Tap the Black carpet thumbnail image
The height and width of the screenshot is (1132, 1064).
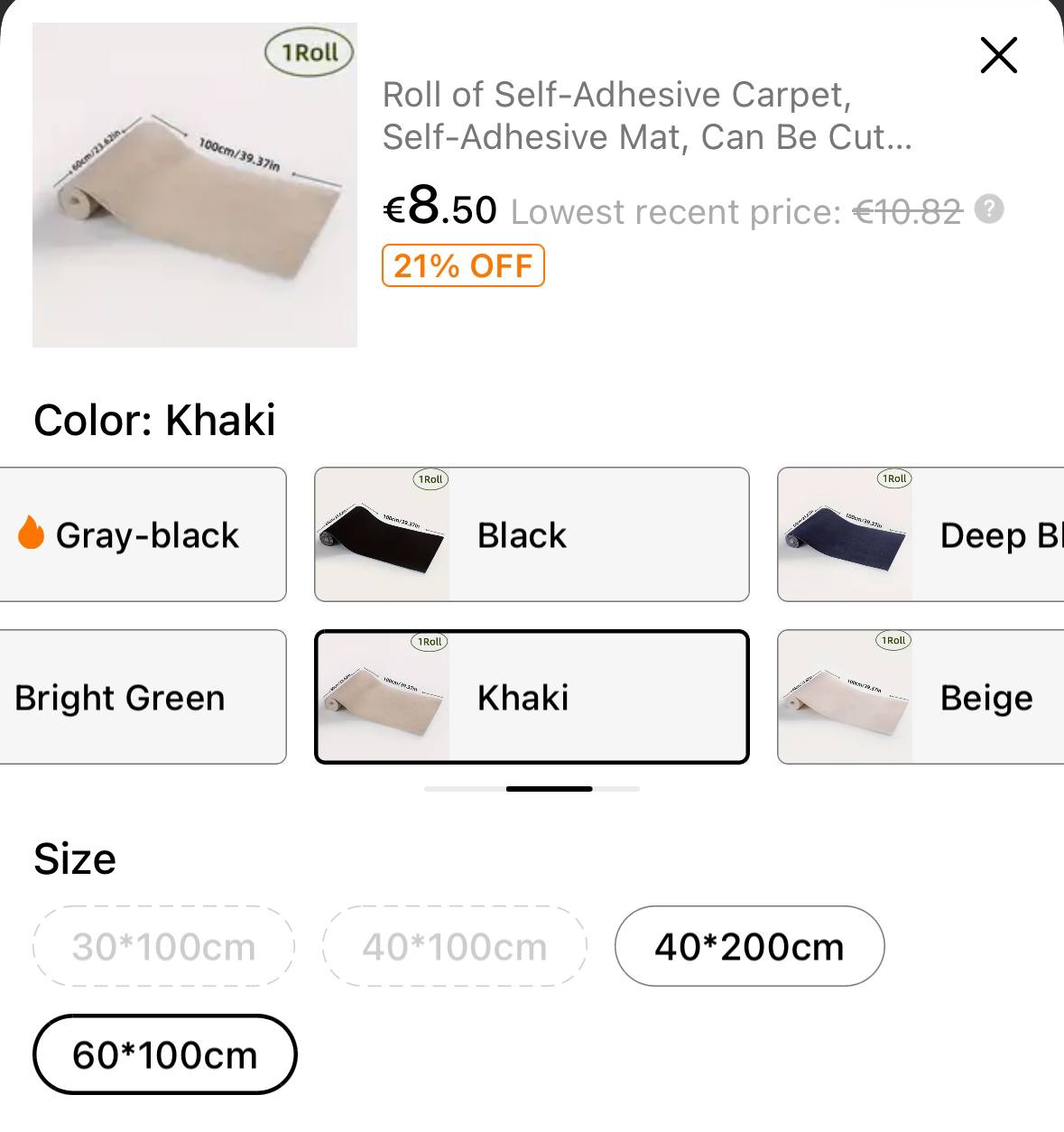click(x=383, y=534)
